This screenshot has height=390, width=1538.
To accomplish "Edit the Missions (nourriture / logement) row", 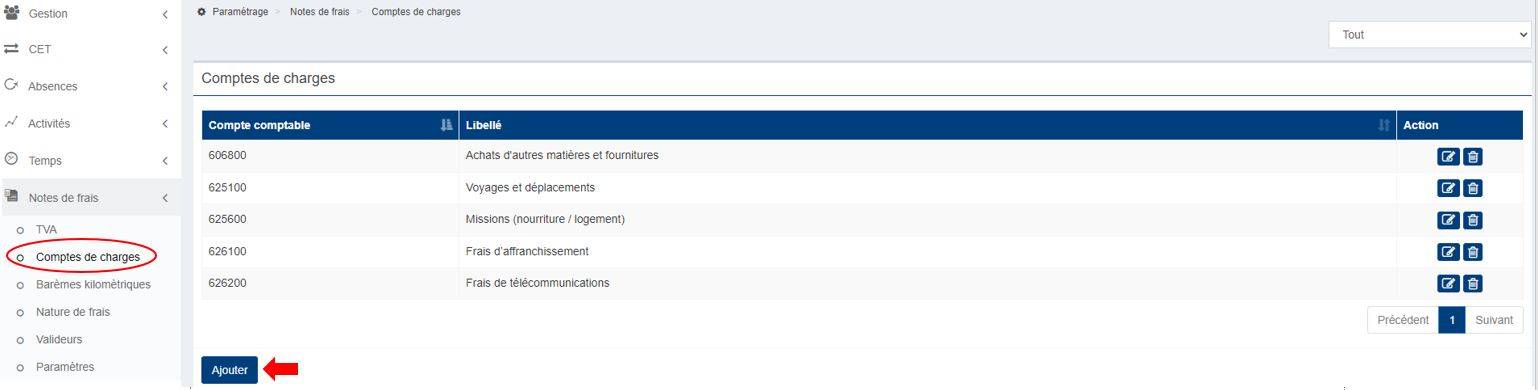I will (x=1448, y=220).
